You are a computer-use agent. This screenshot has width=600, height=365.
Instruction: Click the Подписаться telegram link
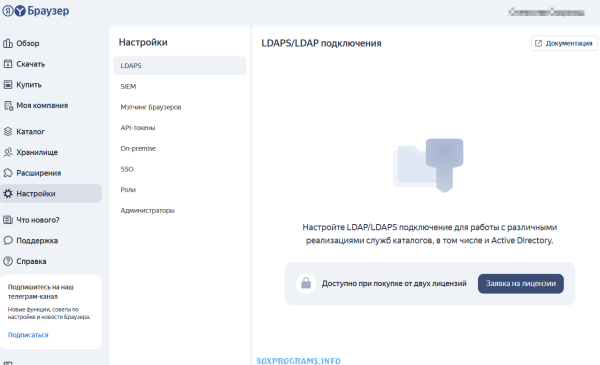(x=28, y=335)
